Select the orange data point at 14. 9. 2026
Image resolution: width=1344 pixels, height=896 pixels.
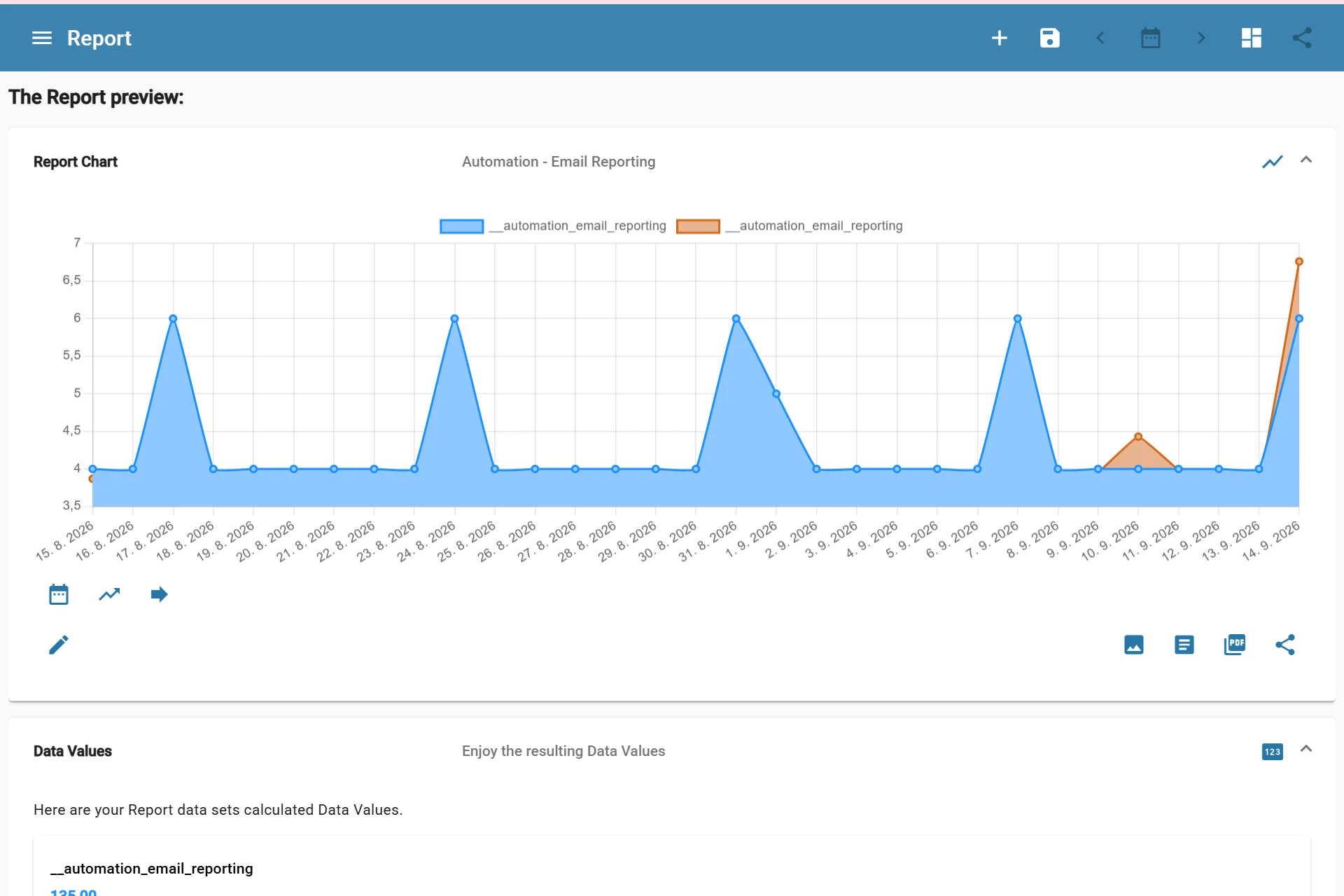click(1299, 262)
